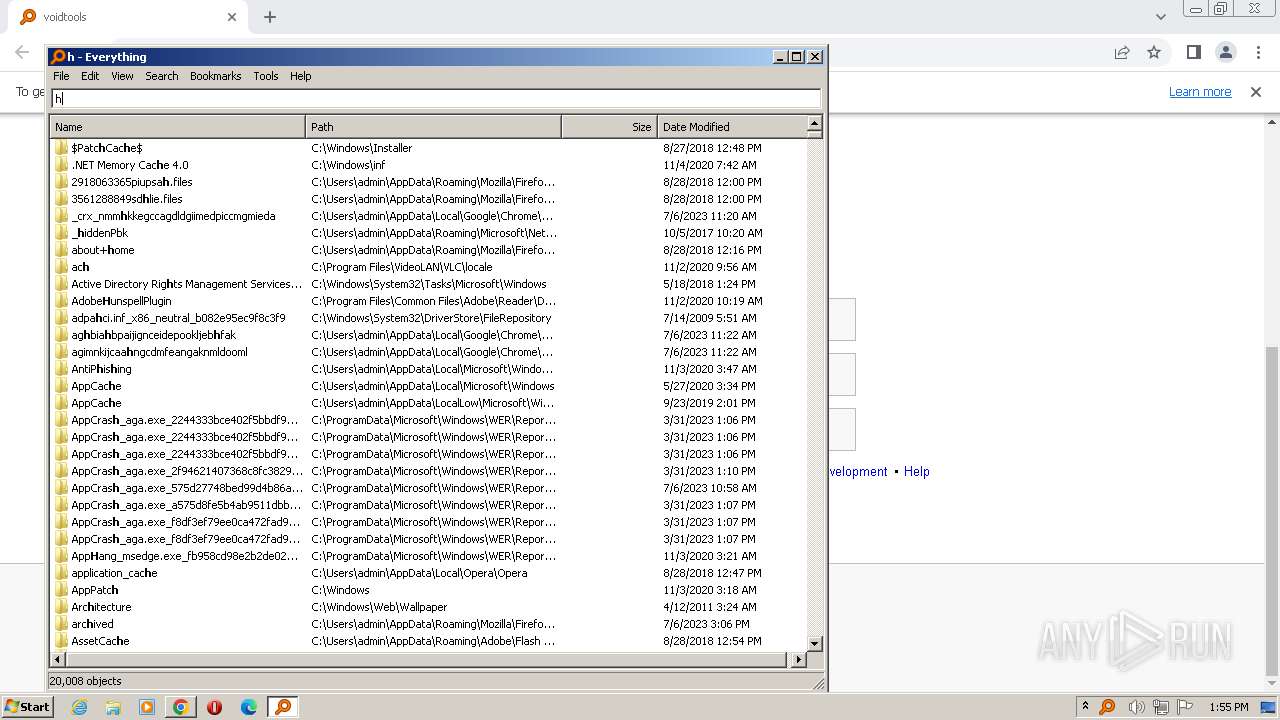This screenshot has width=1280, height=720.
Task: Sort results by Size column
Action: (x=609, y=127)
